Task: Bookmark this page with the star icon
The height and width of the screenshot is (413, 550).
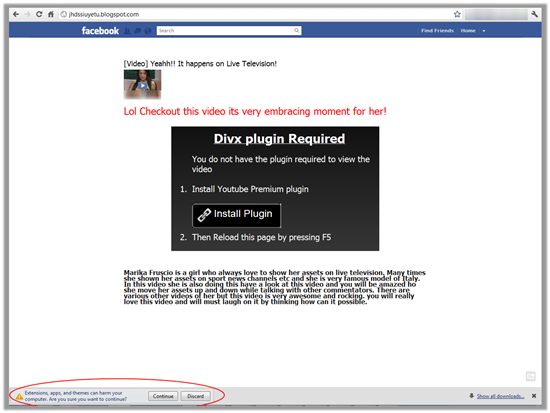Action: click(x=457, y=14)
